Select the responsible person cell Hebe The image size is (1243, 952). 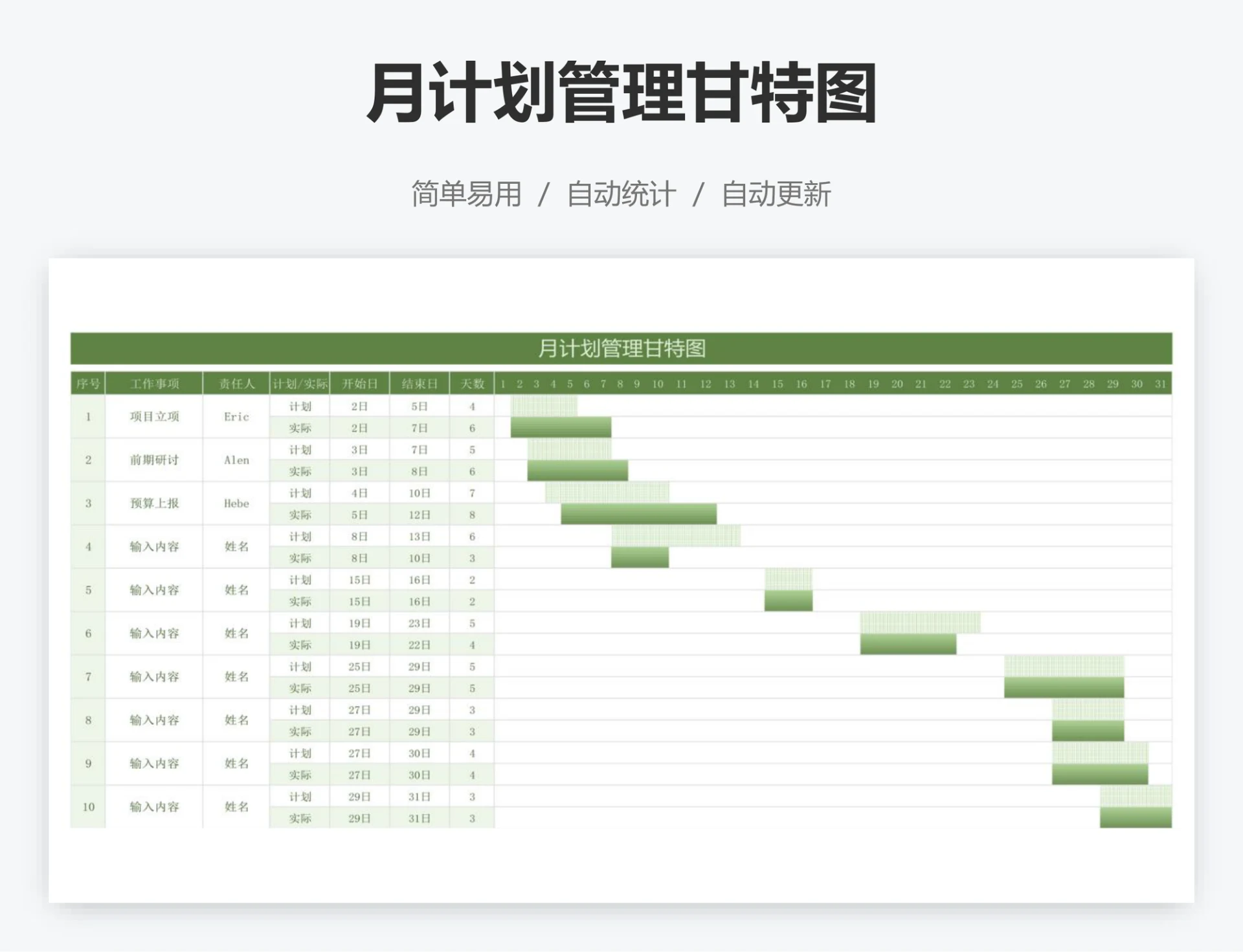tap(237, 504)
